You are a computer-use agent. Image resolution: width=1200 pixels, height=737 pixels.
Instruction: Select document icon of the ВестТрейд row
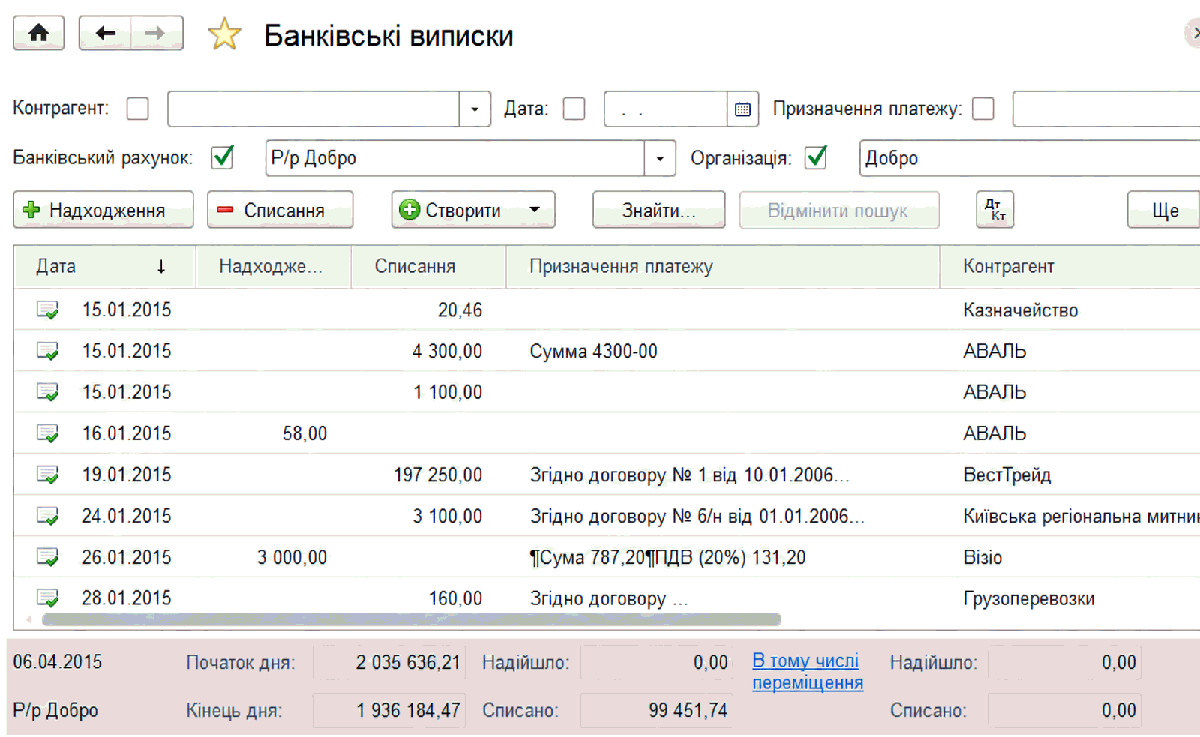(47, 474)
